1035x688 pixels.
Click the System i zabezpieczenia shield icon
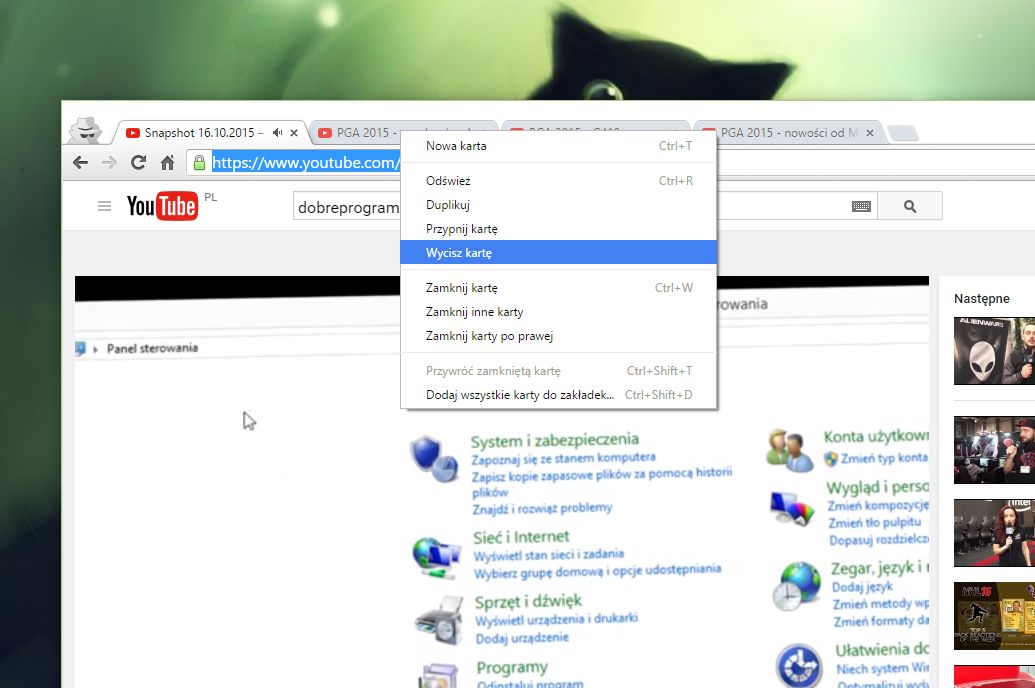tap(434, 459)
